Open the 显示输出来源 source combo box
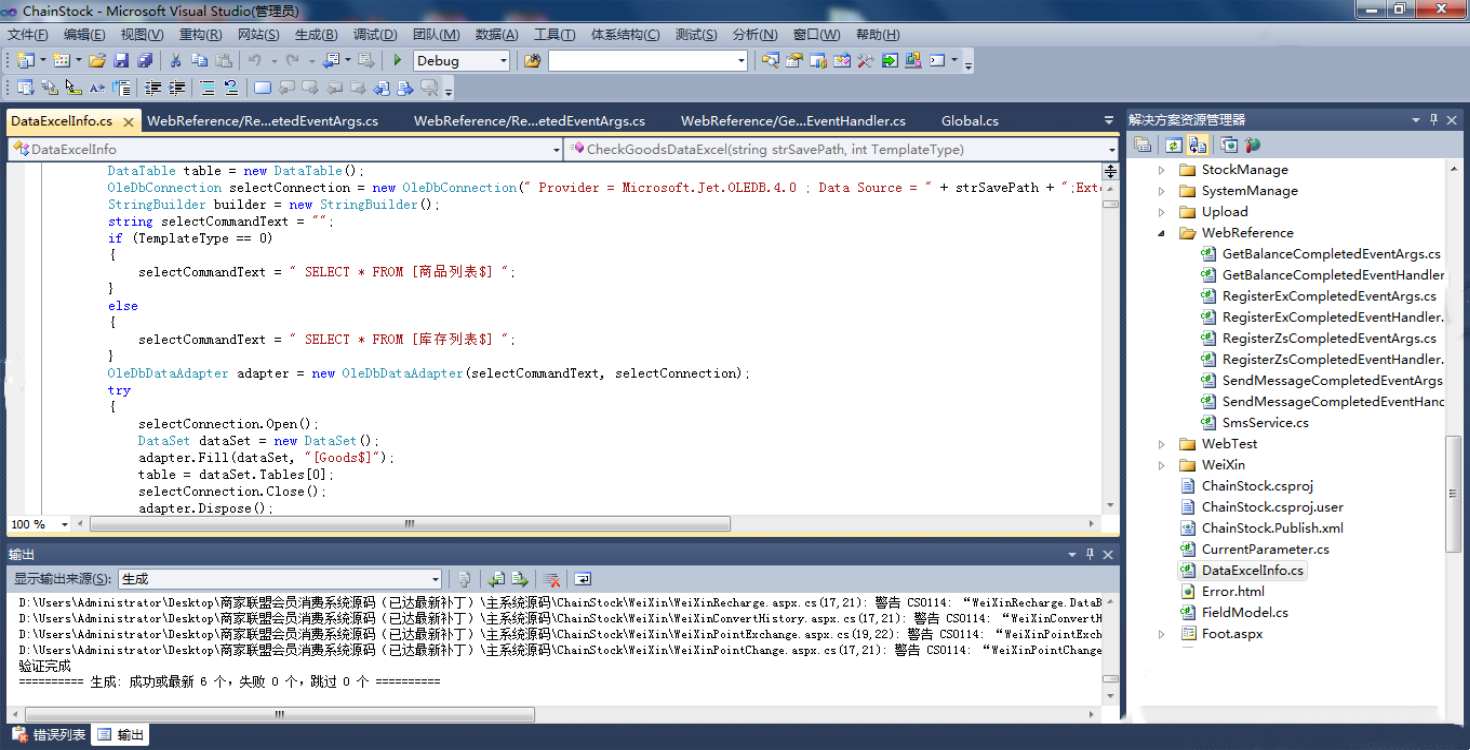1470x750 pixels. pyautogui.click(x=280, y=579)
